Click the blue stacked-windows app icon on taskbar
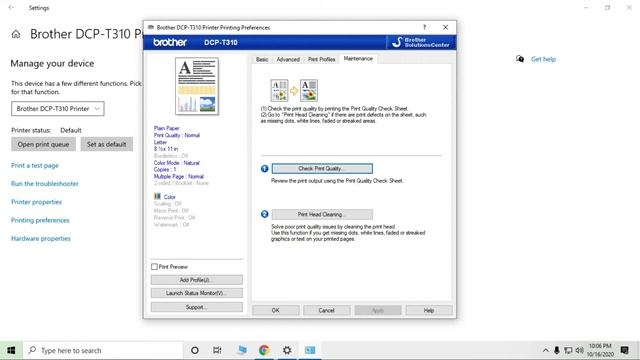The image size is (640, 360). pos(242,350)
